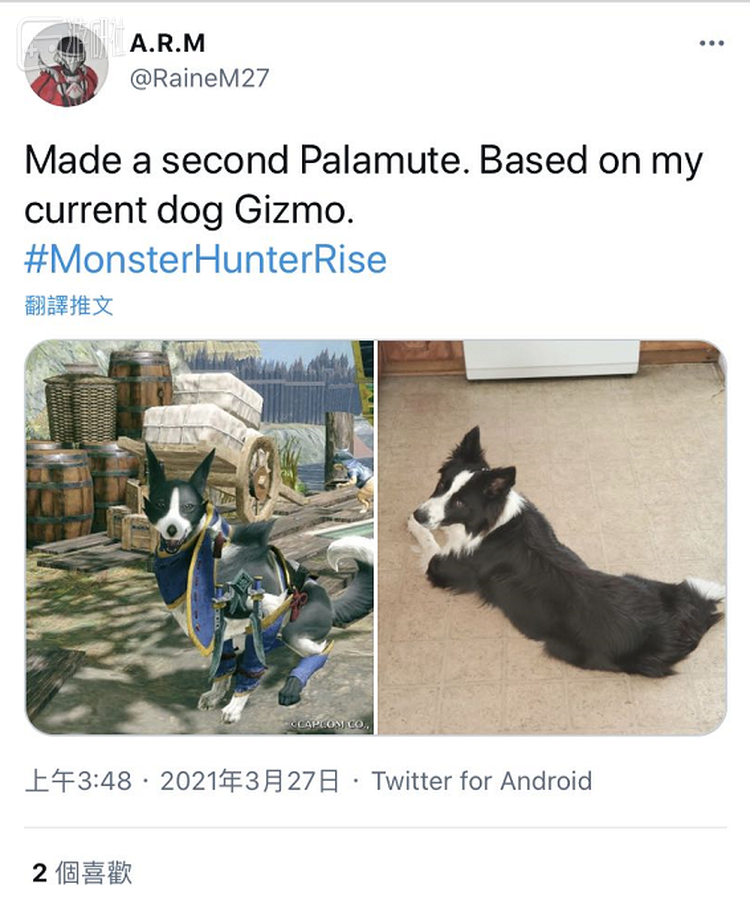Open the Palamute game screenshot image

pyautogui.click(x=200, y=537)
